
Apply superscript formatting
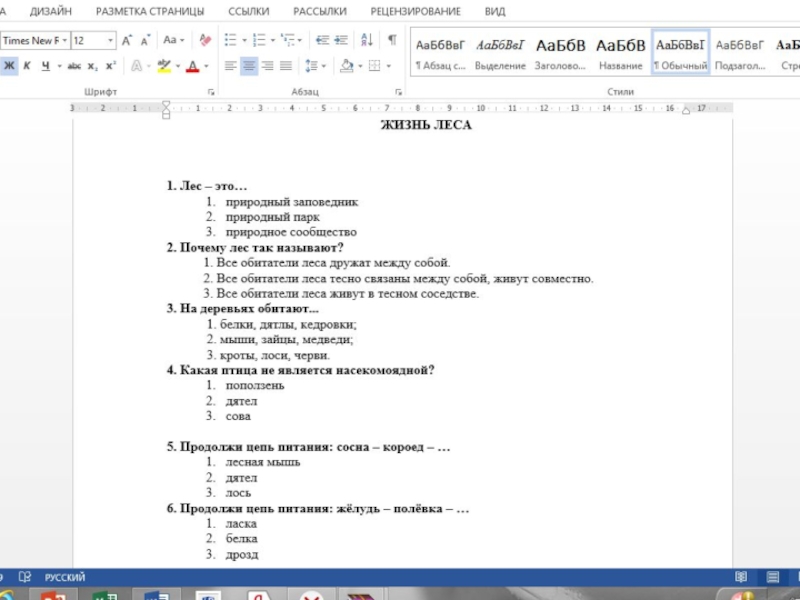click(110, 66)
